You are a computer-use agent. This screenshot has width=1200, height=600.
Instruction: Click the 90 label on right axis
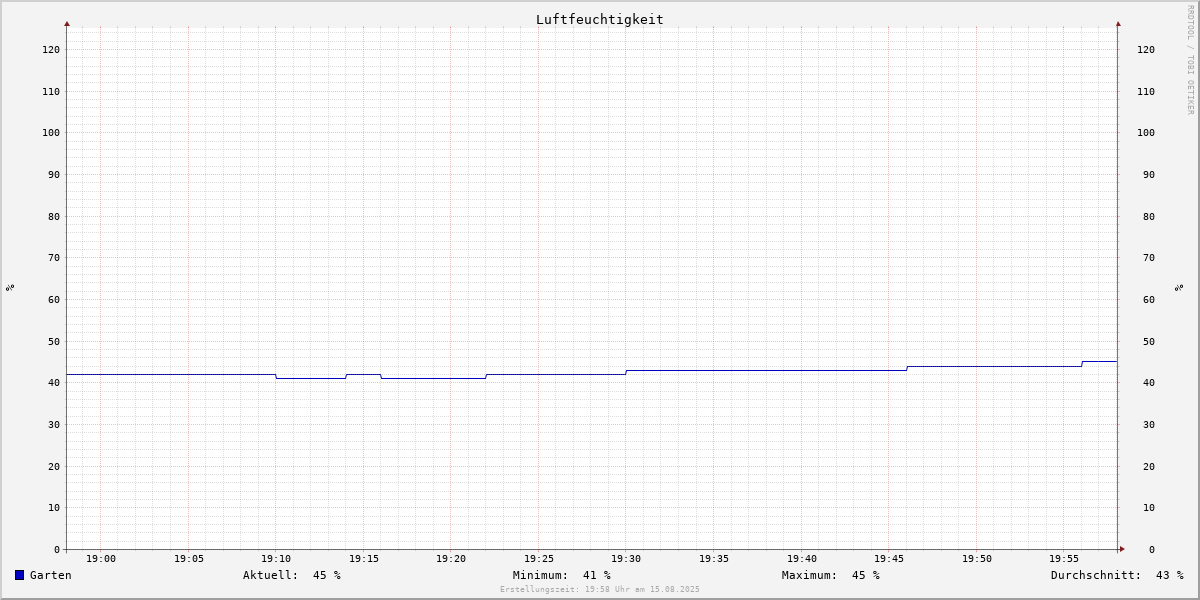pos(1149,174)
